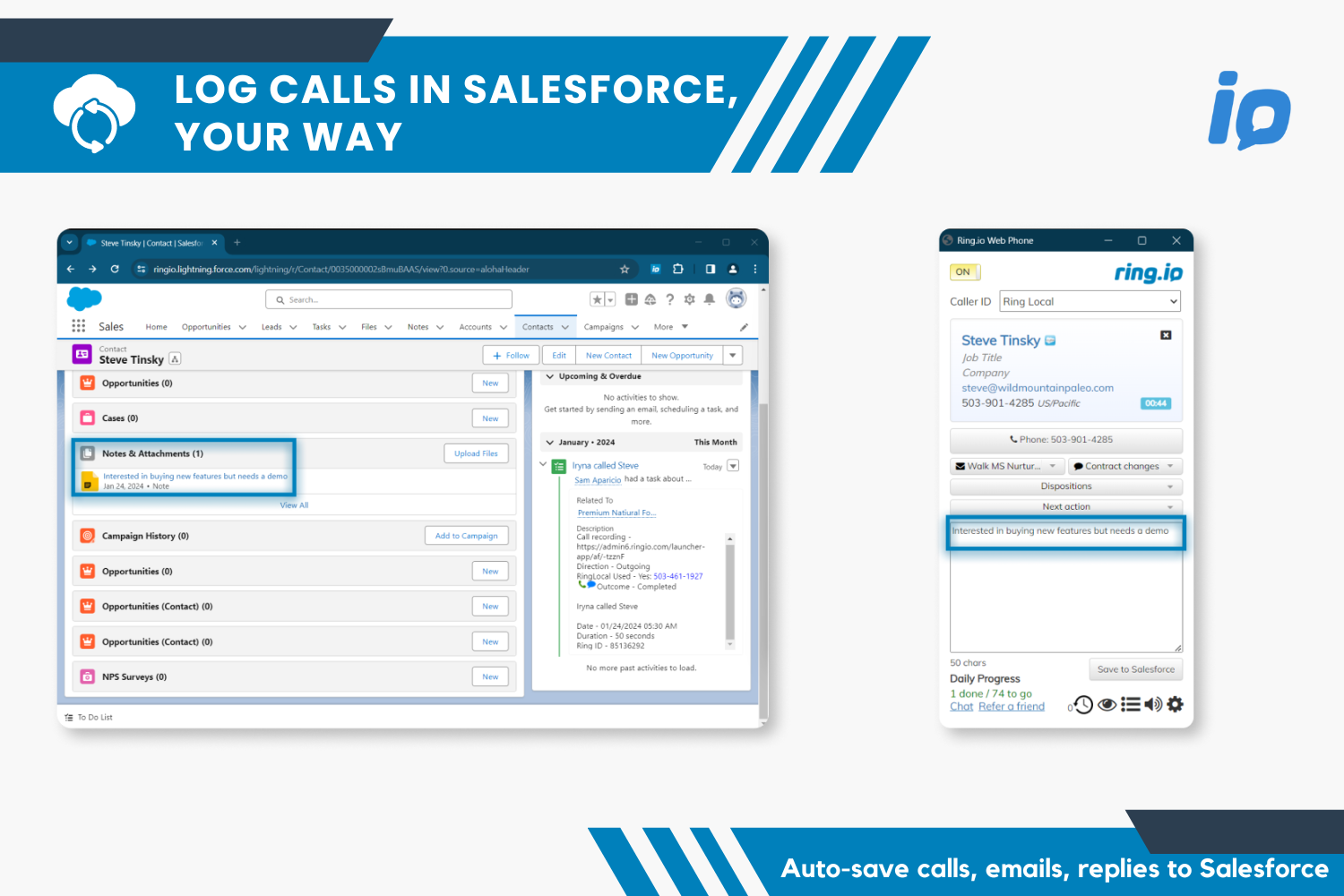The width and height of the screenshot is (1344, 896).
Task: Open call history clock icon in Ring.io
Action: pos(1083,705)
